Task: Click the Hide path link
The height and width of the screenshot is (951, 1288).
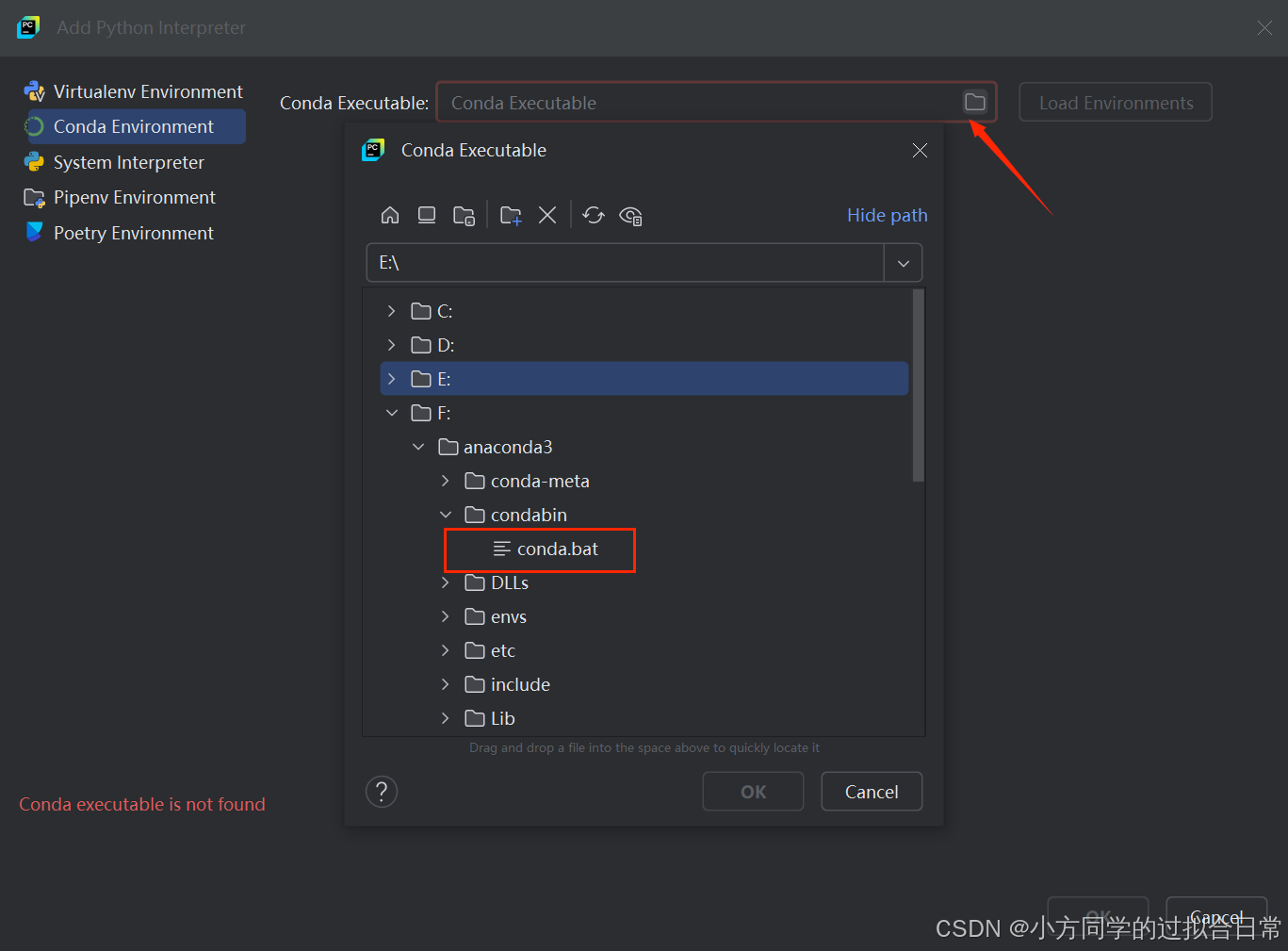Action: 887,215
